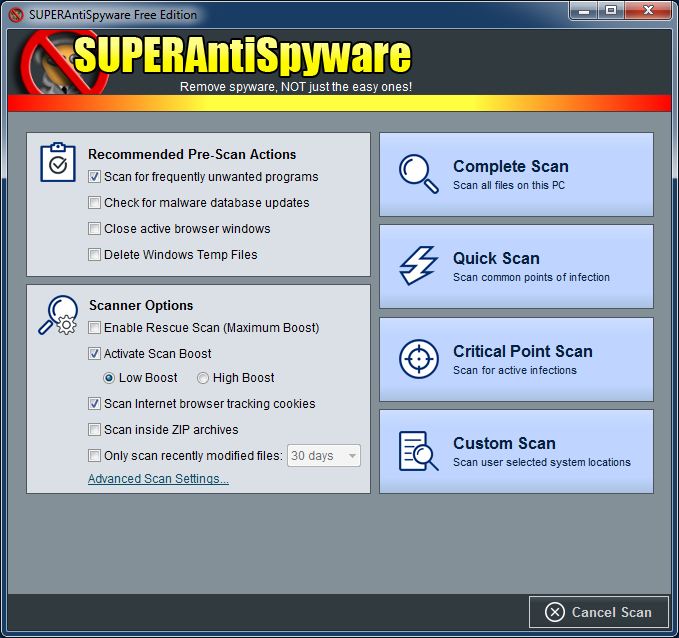
Task: Enable Only scan recently modified files
Action: [x=94, y=456]
